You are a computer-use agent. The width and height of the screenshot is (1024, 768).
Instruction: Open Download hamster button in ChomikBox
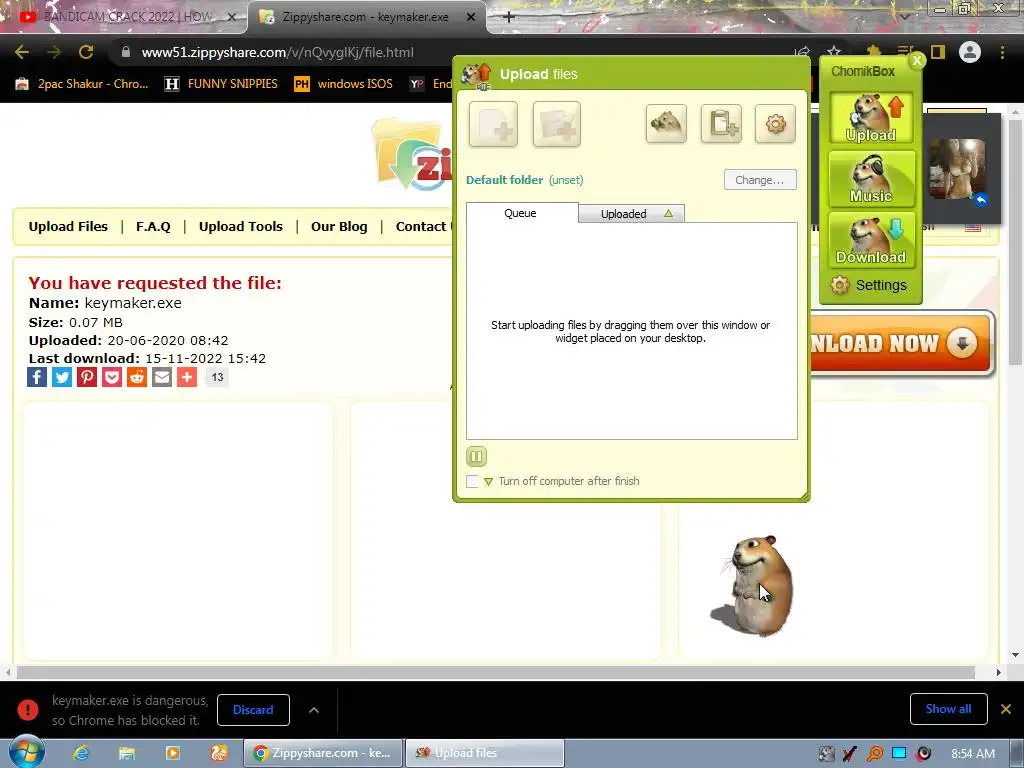[871, 240]
